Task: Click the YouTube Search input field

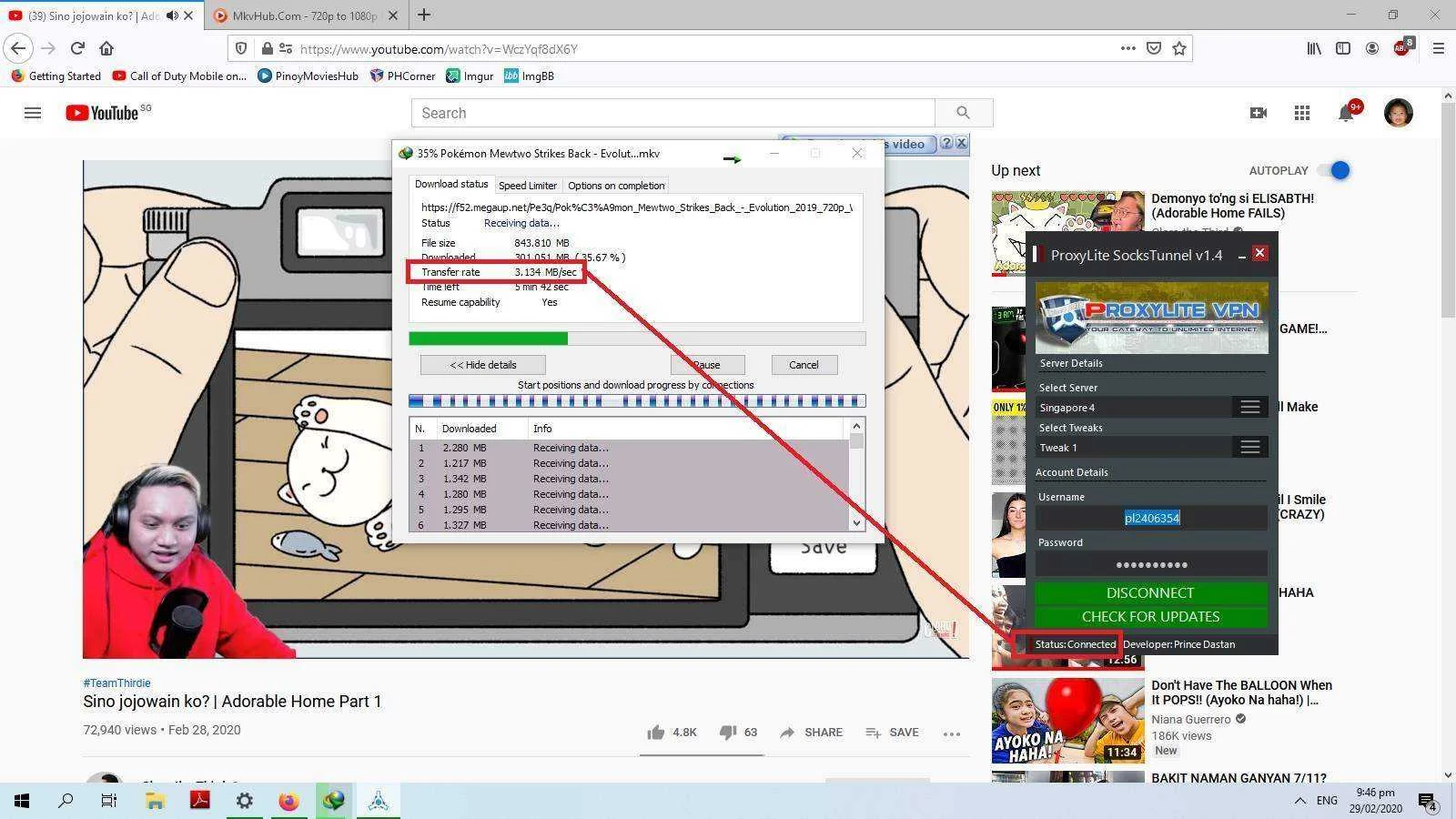Action: click(673, 113)
